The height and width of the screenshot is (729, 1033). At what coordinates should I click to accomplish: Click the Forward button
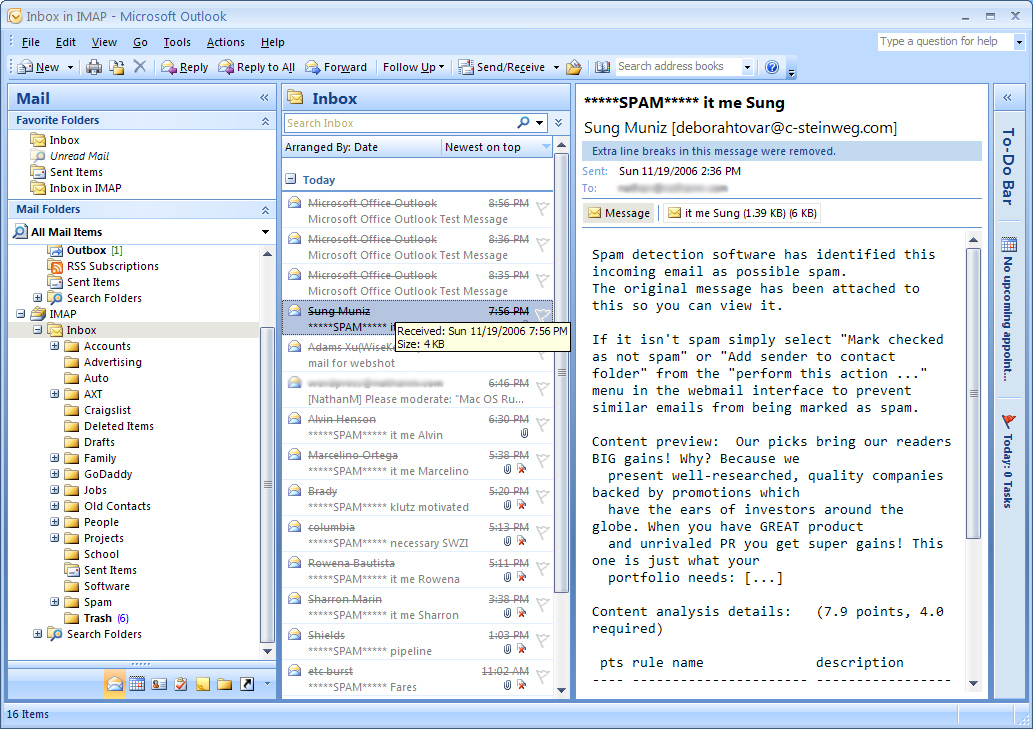335,67
